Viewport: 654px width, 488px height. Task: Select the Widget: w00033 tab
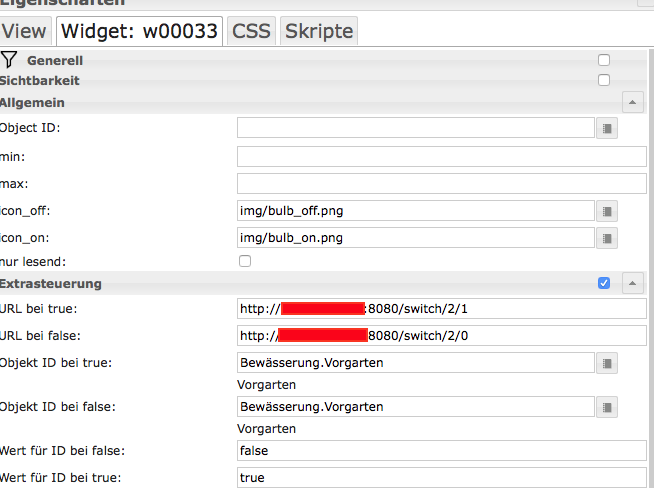[140, 31]
